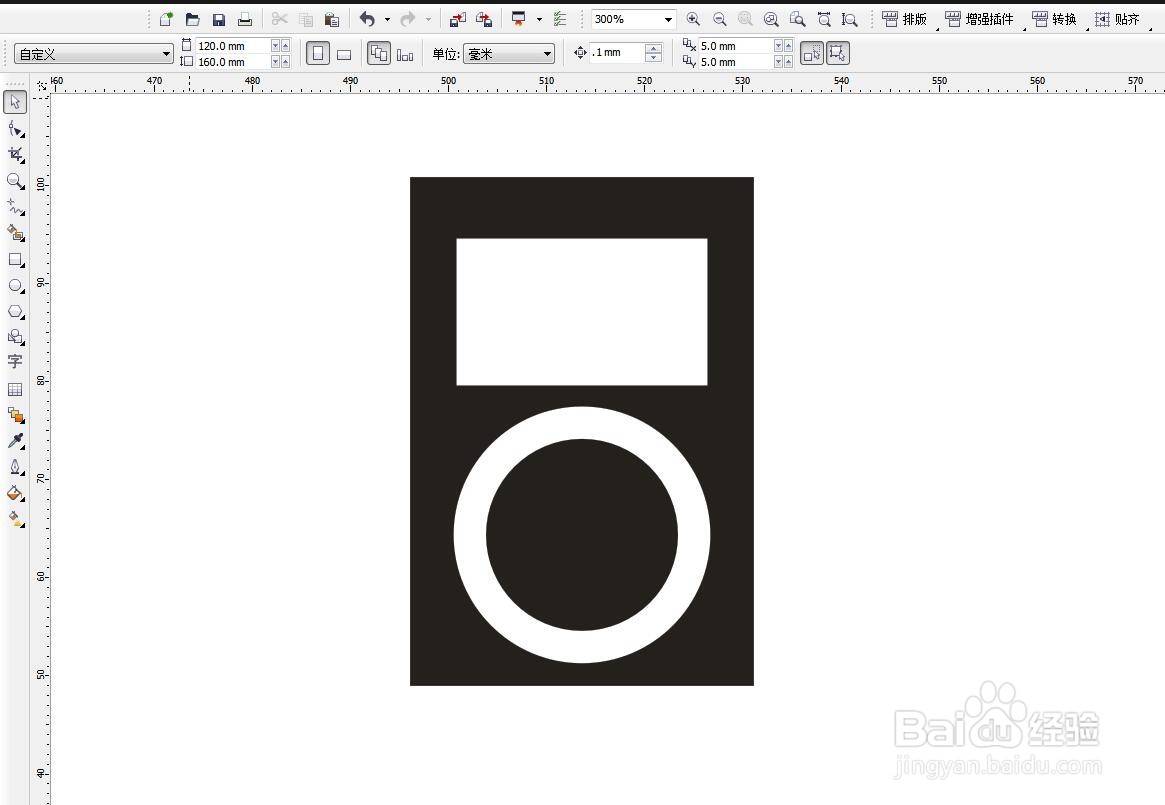This screenshot has width=1165, height=805.
Task: Click the page height field 160.0 mm
Action: 232,62
